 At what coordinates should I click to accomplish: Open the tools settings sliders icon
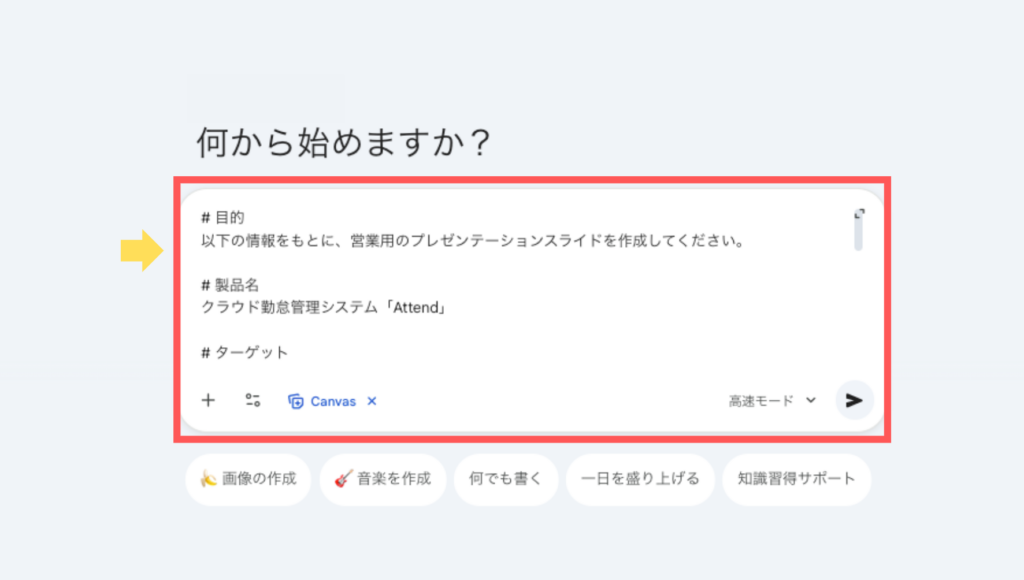click(253, 400)
